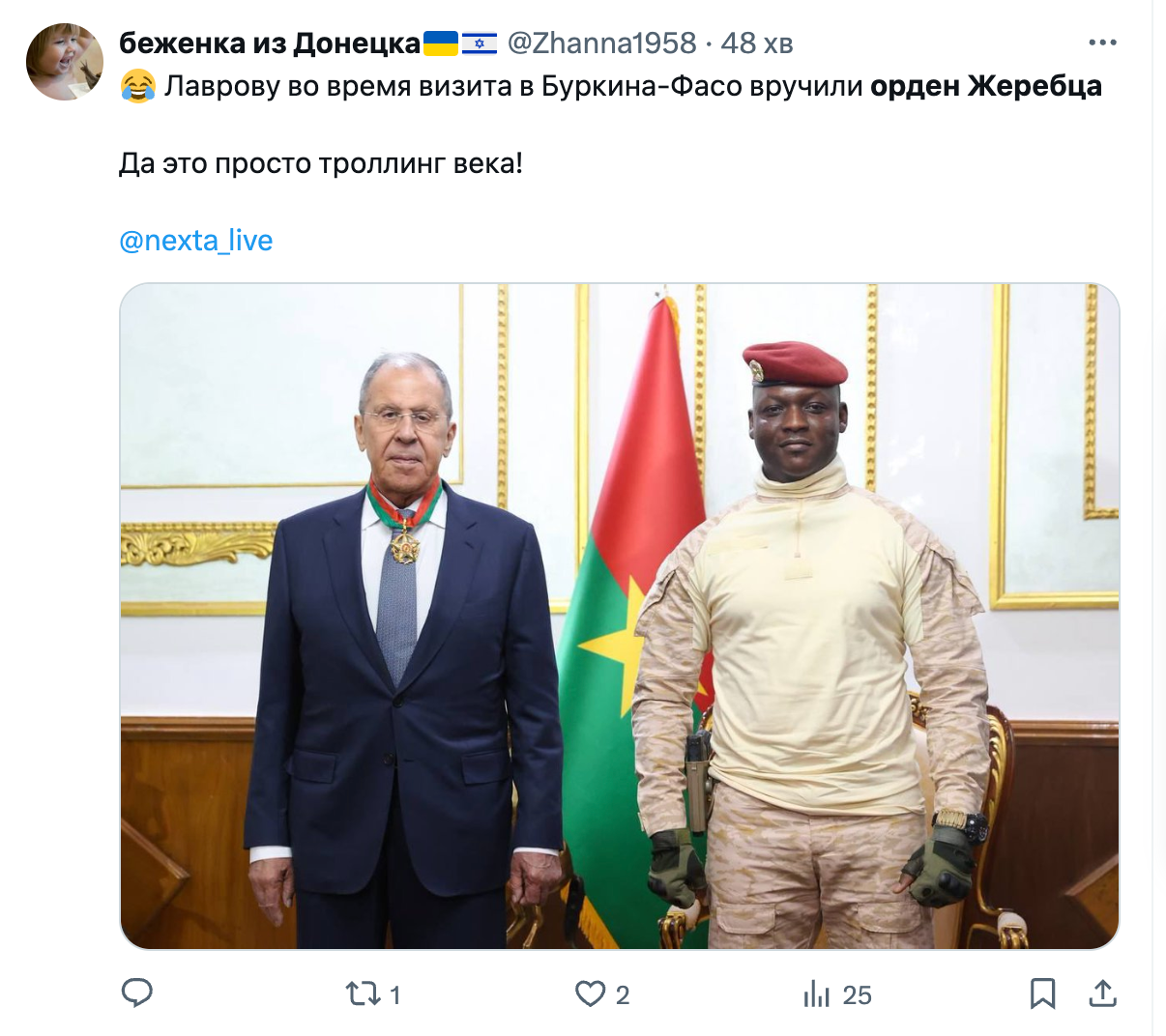Click the retweet count number 1
The image size is (1166, 1036).
coord(394,995)
